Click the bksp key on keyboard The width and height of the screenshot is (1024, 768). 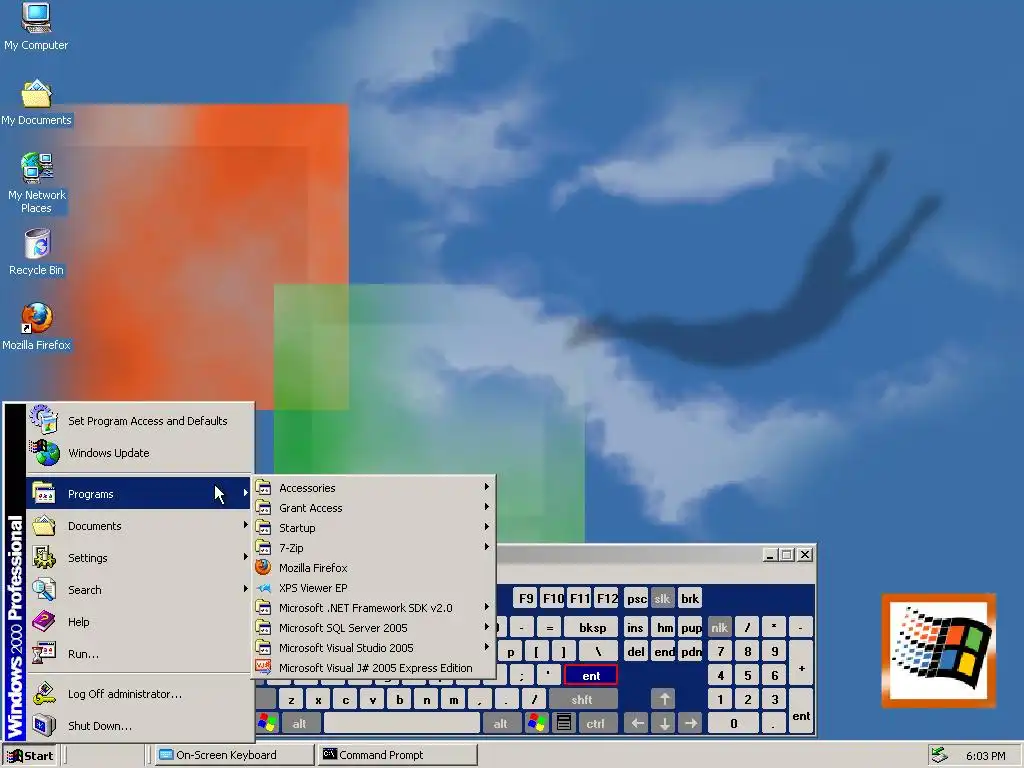coord(592,628)
